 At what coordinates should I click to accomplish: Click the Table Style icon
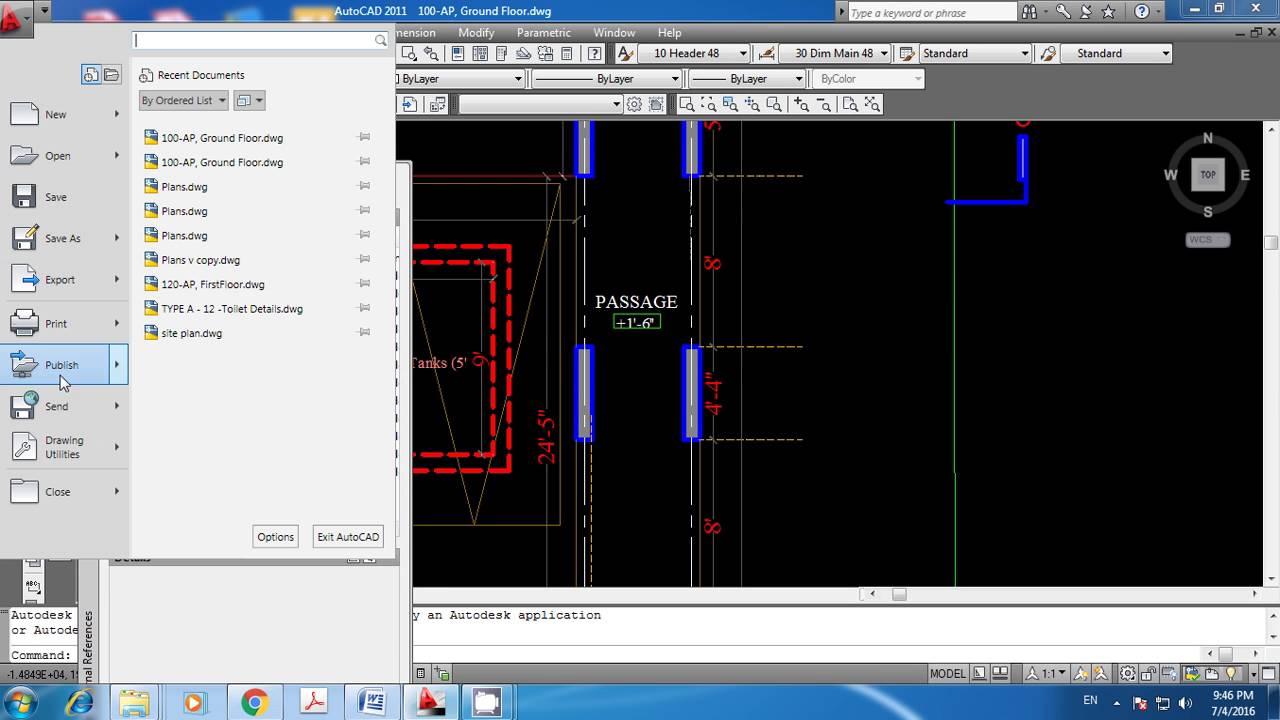click(x=908, y=54)
